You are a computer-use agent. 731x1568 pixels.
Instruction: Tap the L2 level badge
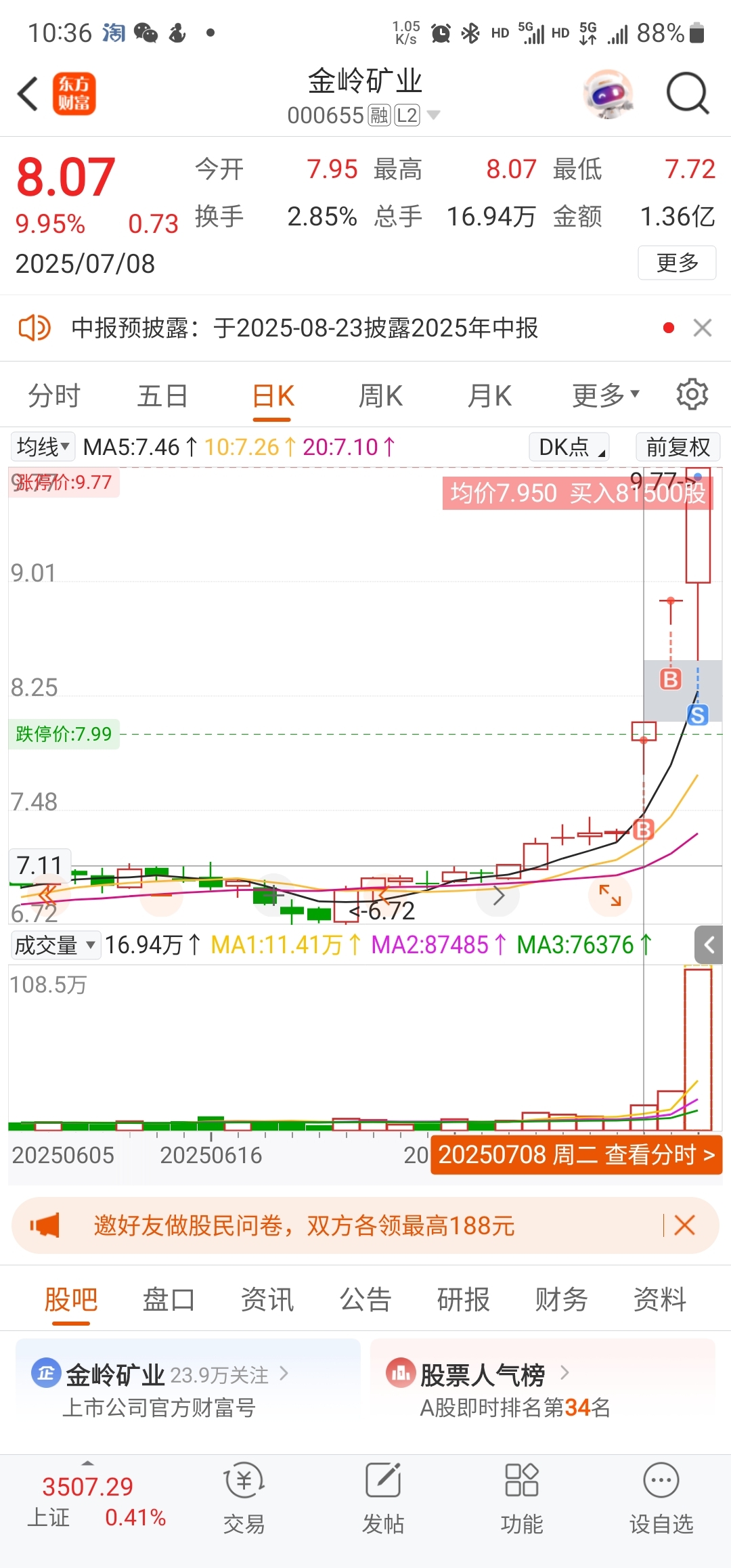point(407,115)
